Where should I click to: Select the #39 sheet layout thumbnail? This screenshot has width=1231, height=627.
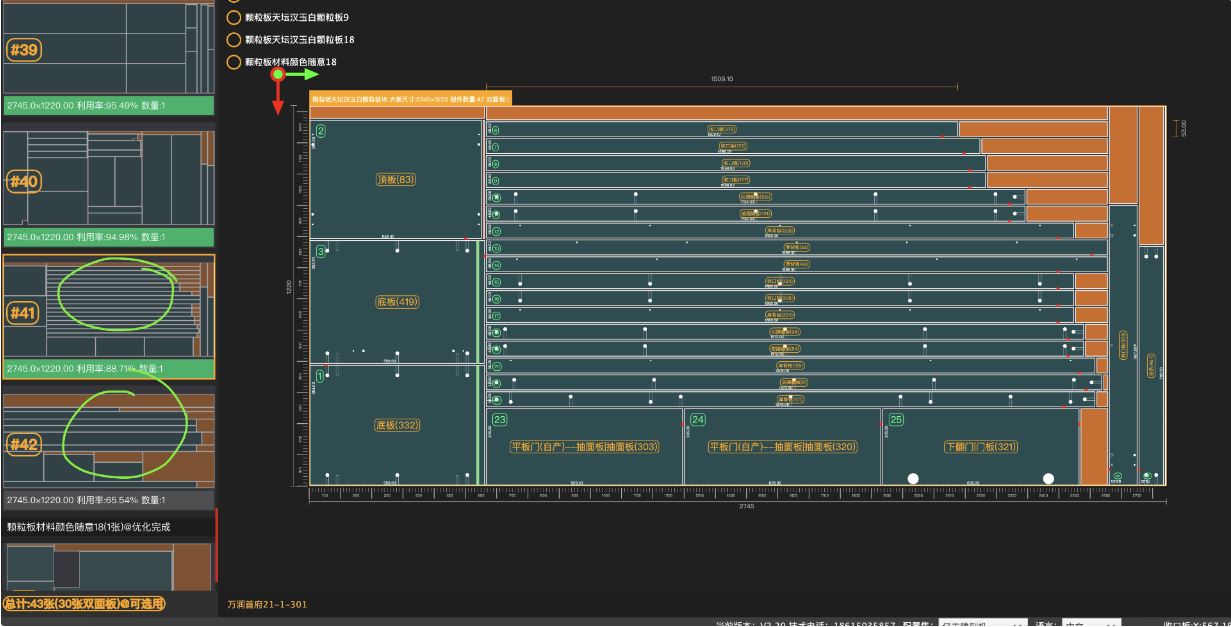pos(108,50)
